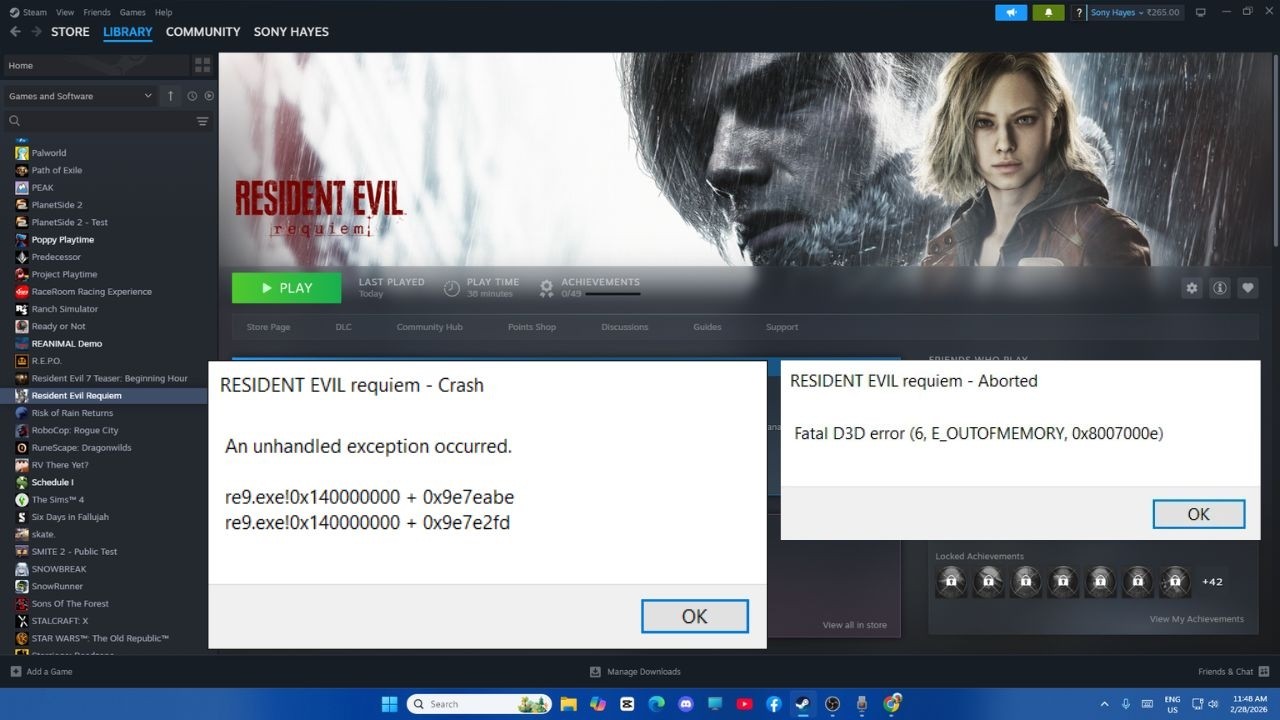Select PlanetSide 2 - Test in library
Screen dimensions: 1280x720
(69, 222)
